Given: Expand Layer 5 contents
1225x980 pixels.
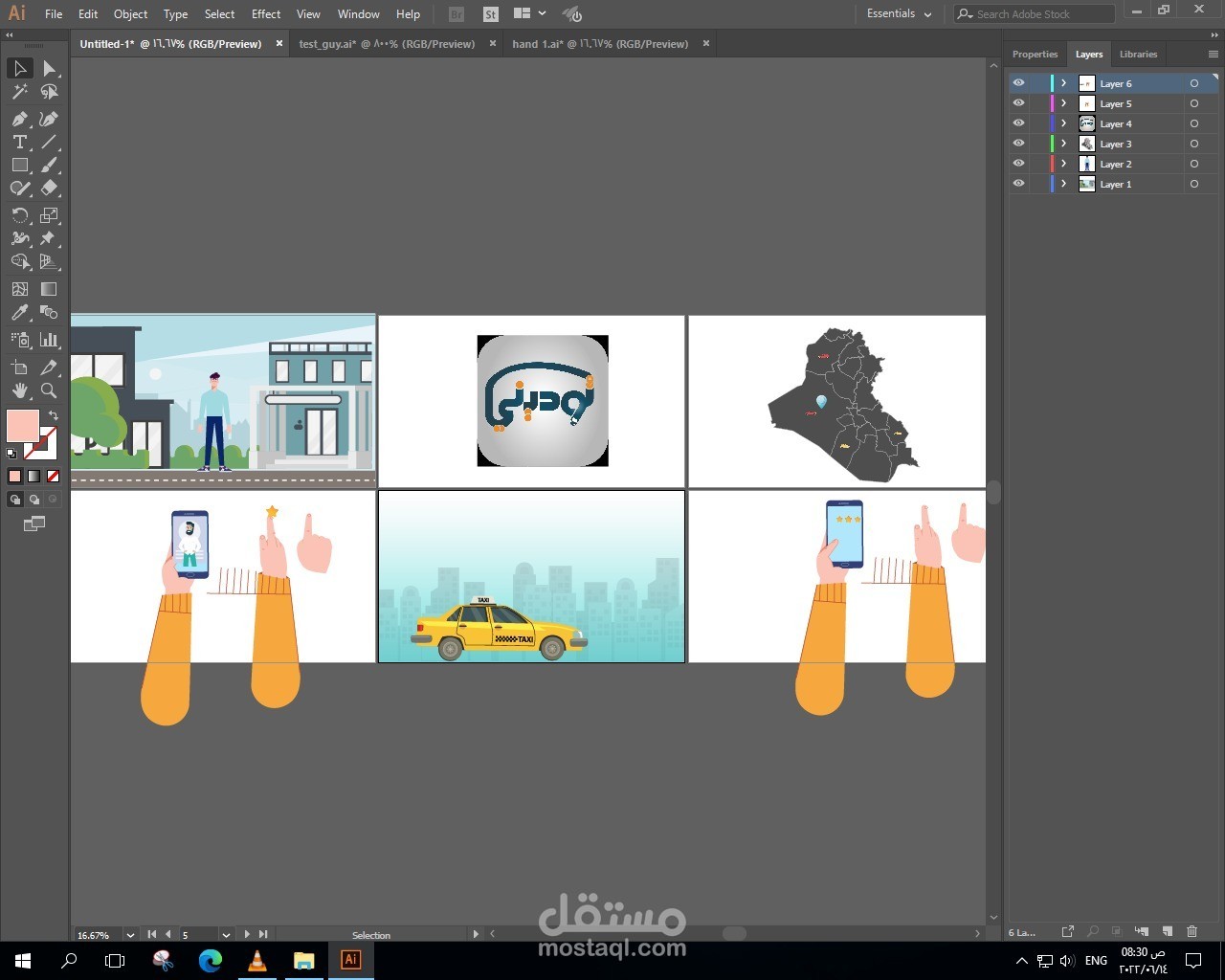Looking at the screenshot, I should [x=1063, y=103].
